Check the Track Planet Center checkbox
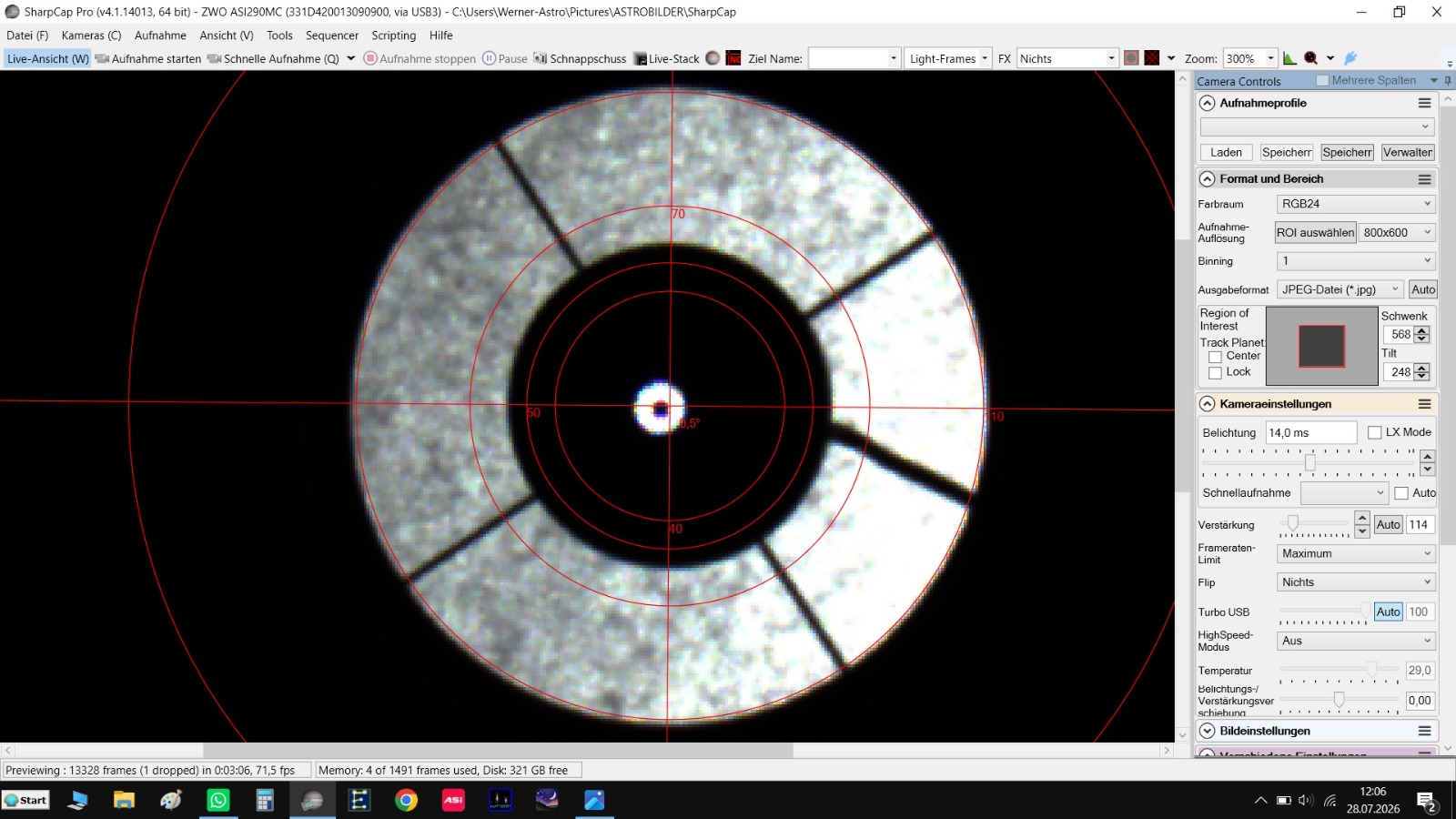This screenshot has width=1456, height=819. coord(1215,357)
